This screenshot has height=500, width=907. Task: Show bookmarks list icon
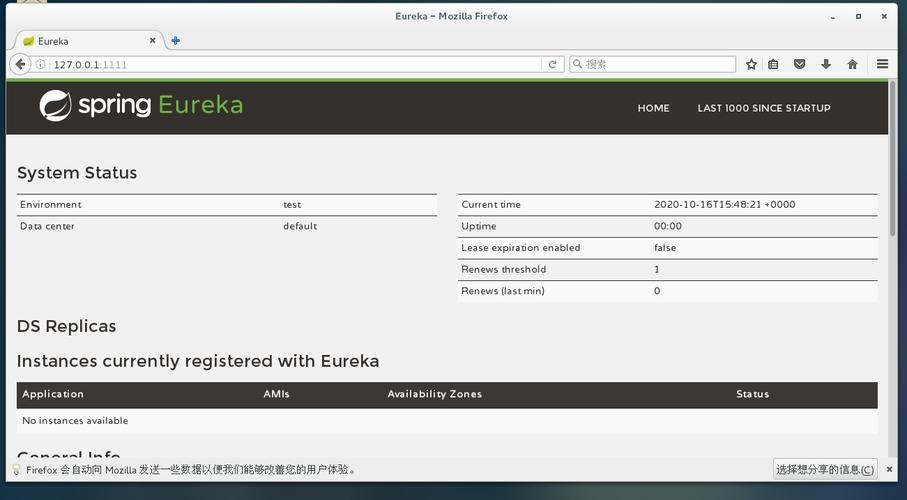tap(773, 64)
